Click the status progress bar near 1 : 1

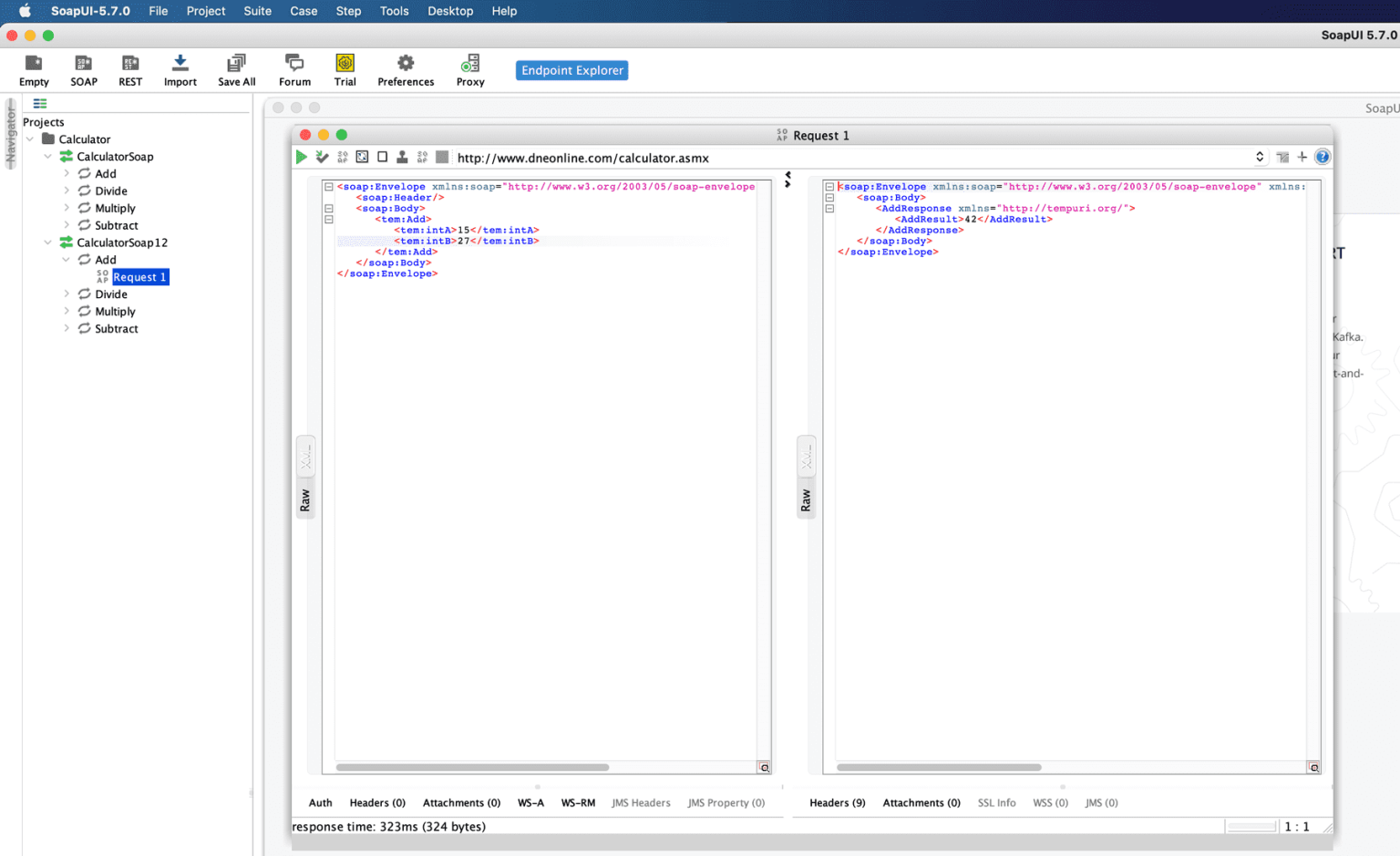pos(1251,827)
